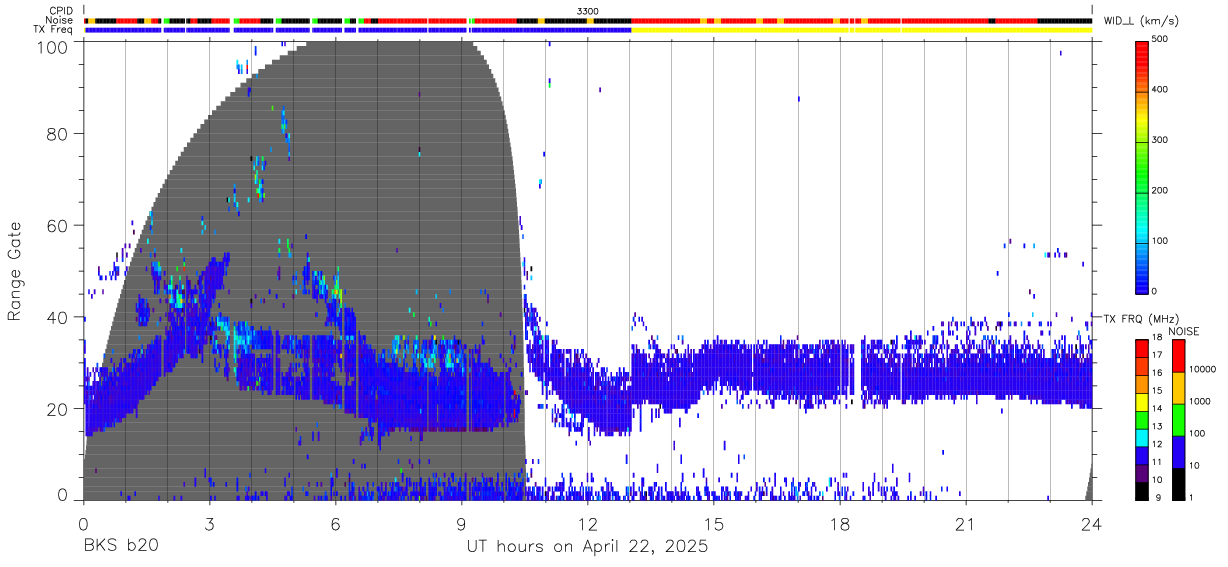Click the blue segment of TX Freq bar
This screenshot has height=567, width=1228.
357,30
